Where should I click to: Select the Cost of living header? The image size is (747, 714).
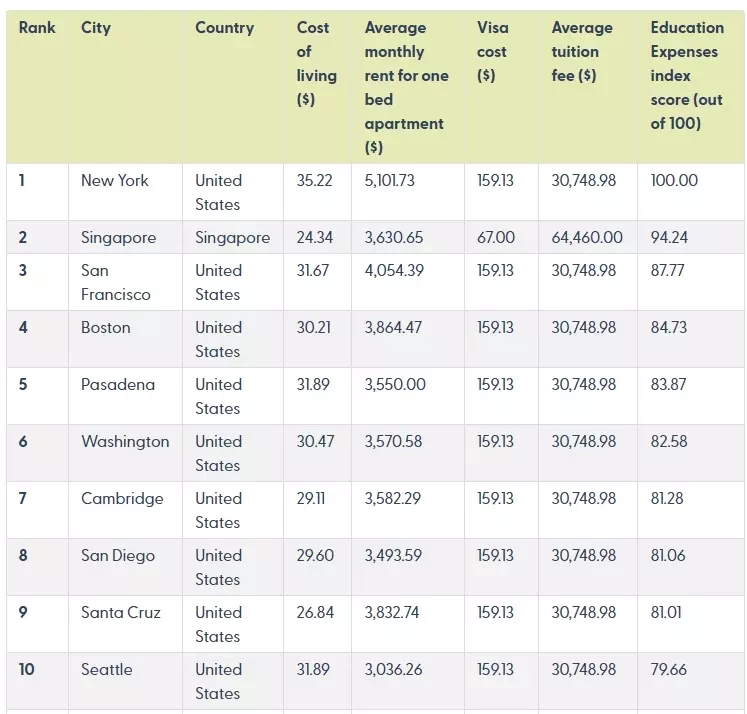tap(316, 63)
